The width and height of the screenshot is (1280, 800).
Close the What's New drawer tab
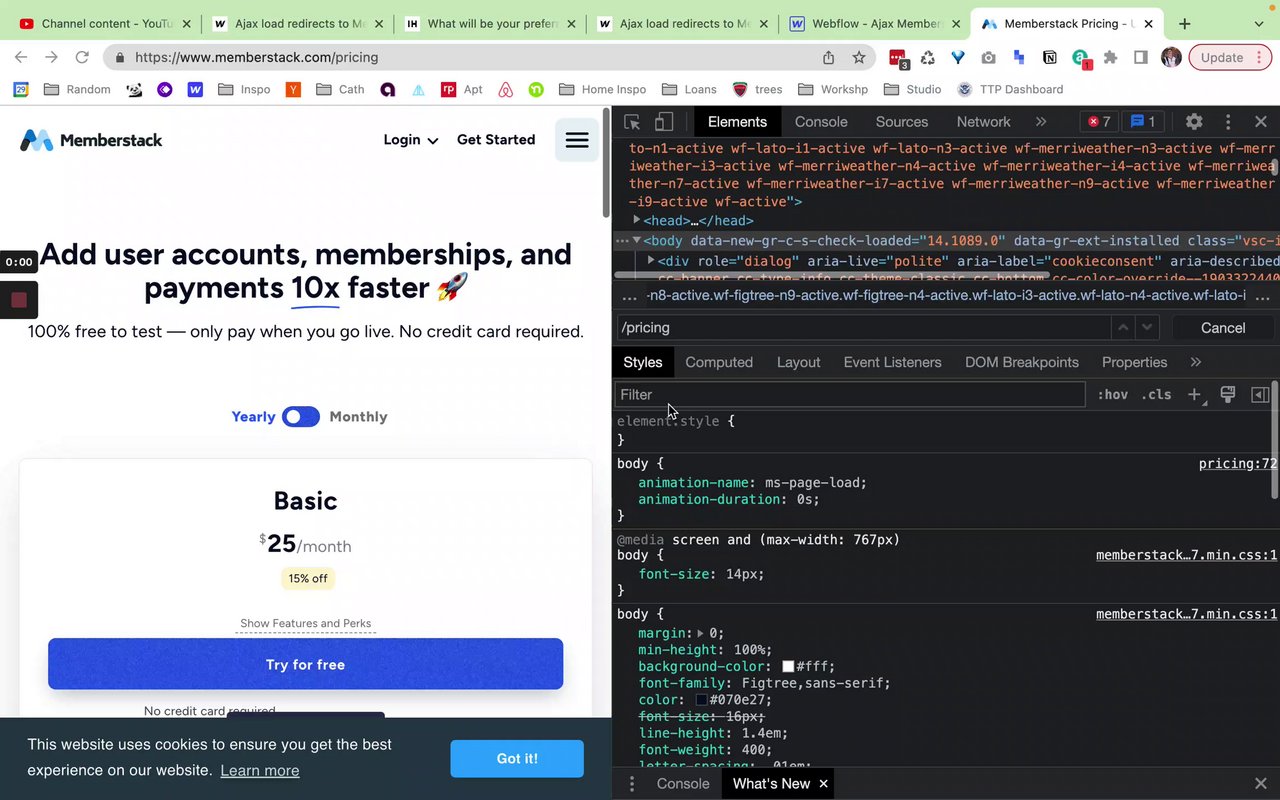pyautogui.click(x=824, y=783)
